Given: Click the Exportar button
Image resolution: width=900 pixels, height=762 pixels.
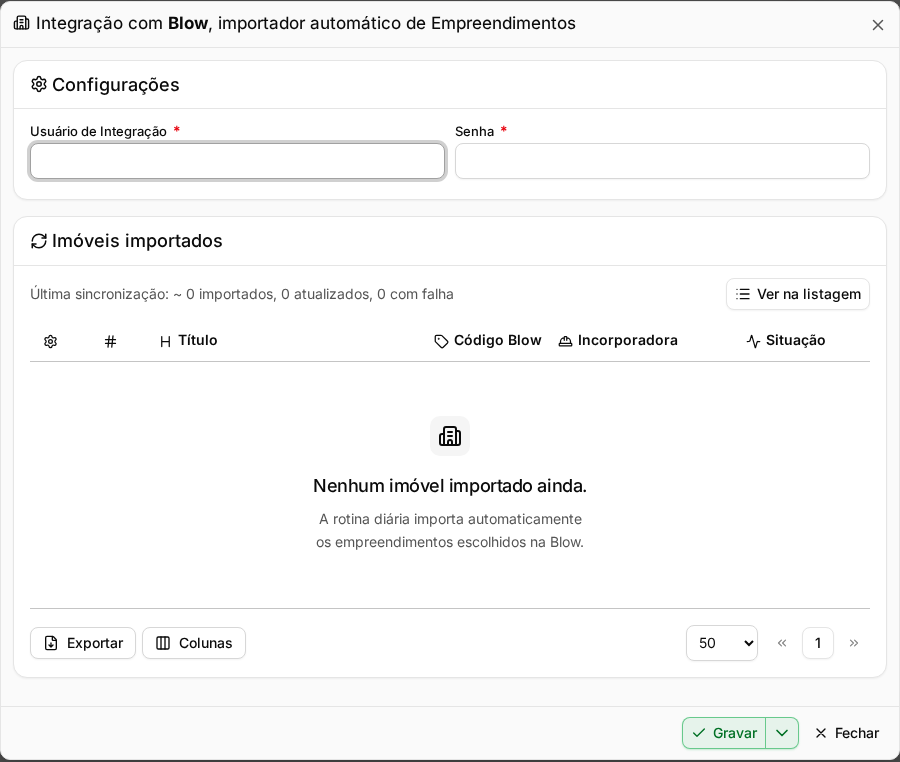Looking at the screenshot, I should 83,643.
